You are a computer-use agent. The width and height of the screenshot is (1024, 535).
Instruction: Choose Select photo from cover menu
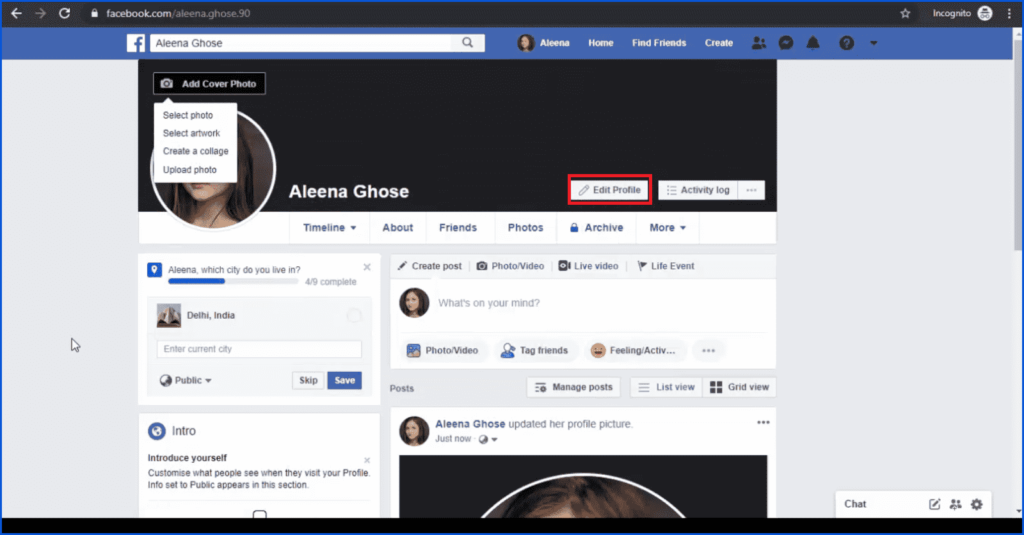(x=188, y=115)
